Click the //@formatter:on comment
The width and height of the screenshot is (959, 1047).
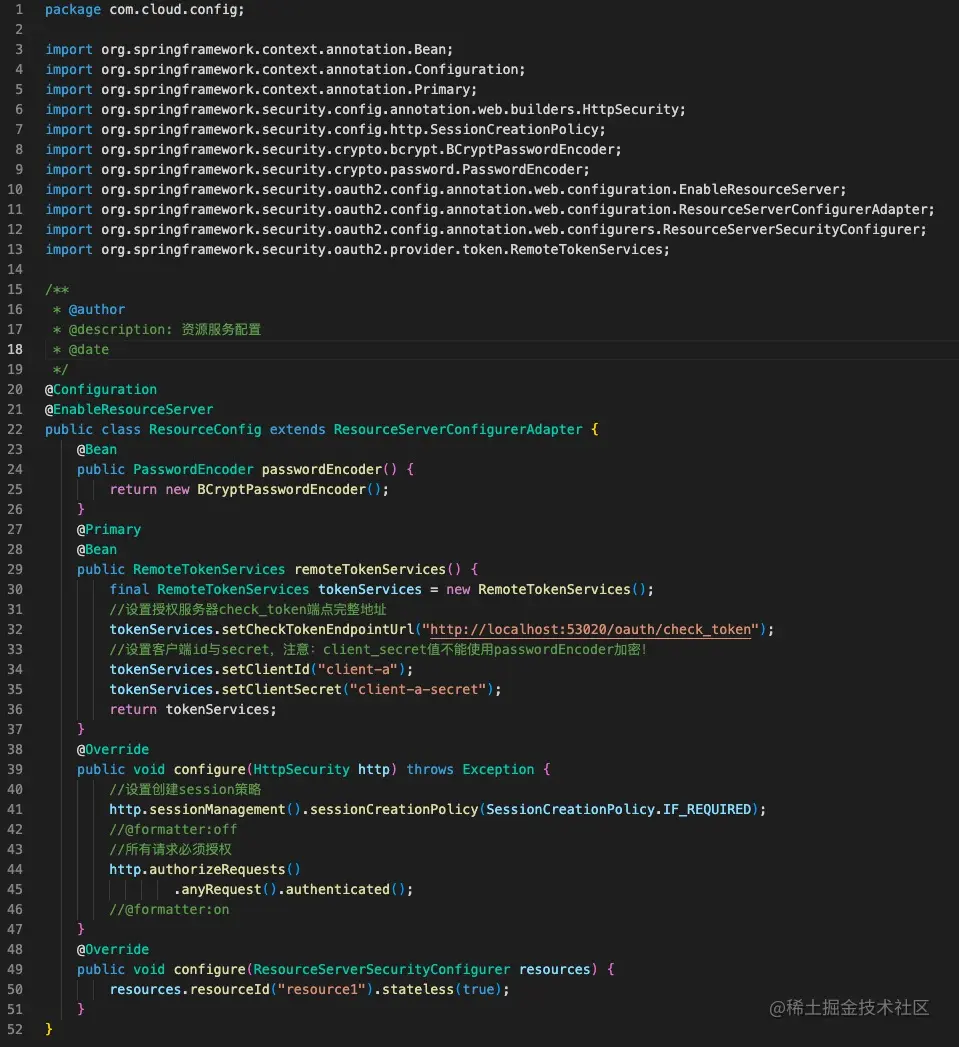point(169,910)
